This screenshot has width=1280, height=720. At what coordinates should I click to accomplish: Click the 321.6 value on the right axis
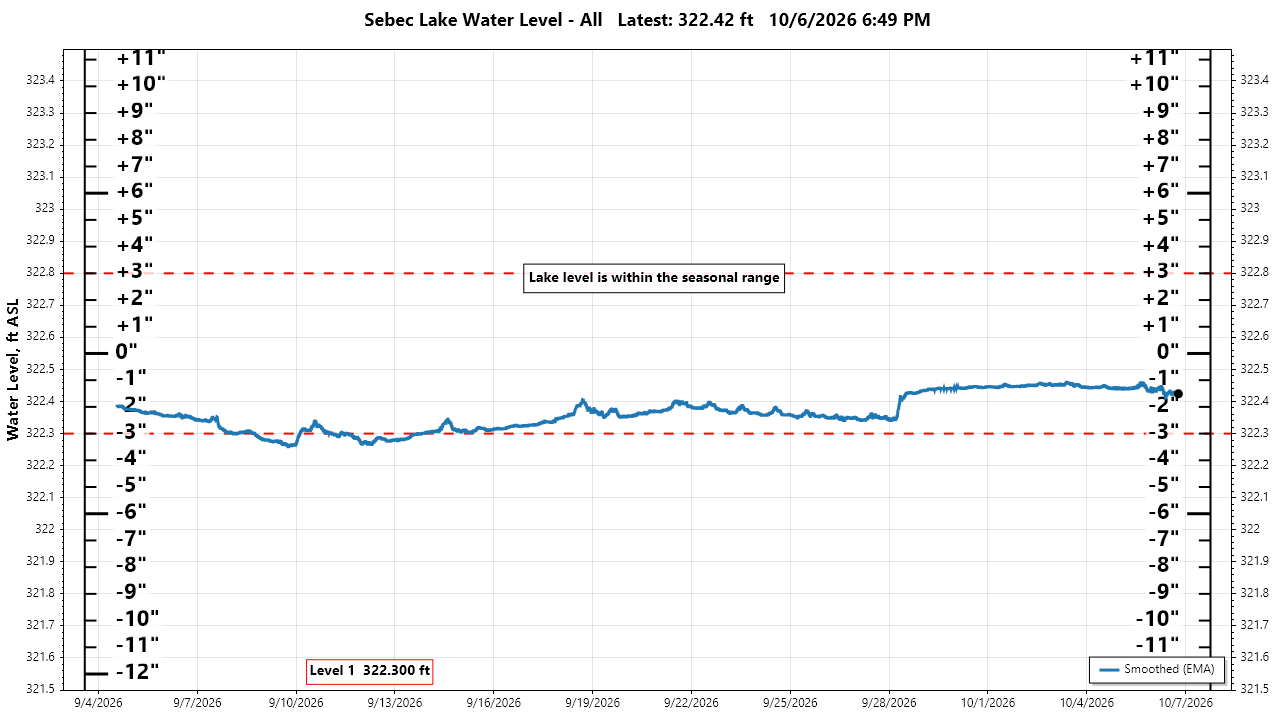1253,657
